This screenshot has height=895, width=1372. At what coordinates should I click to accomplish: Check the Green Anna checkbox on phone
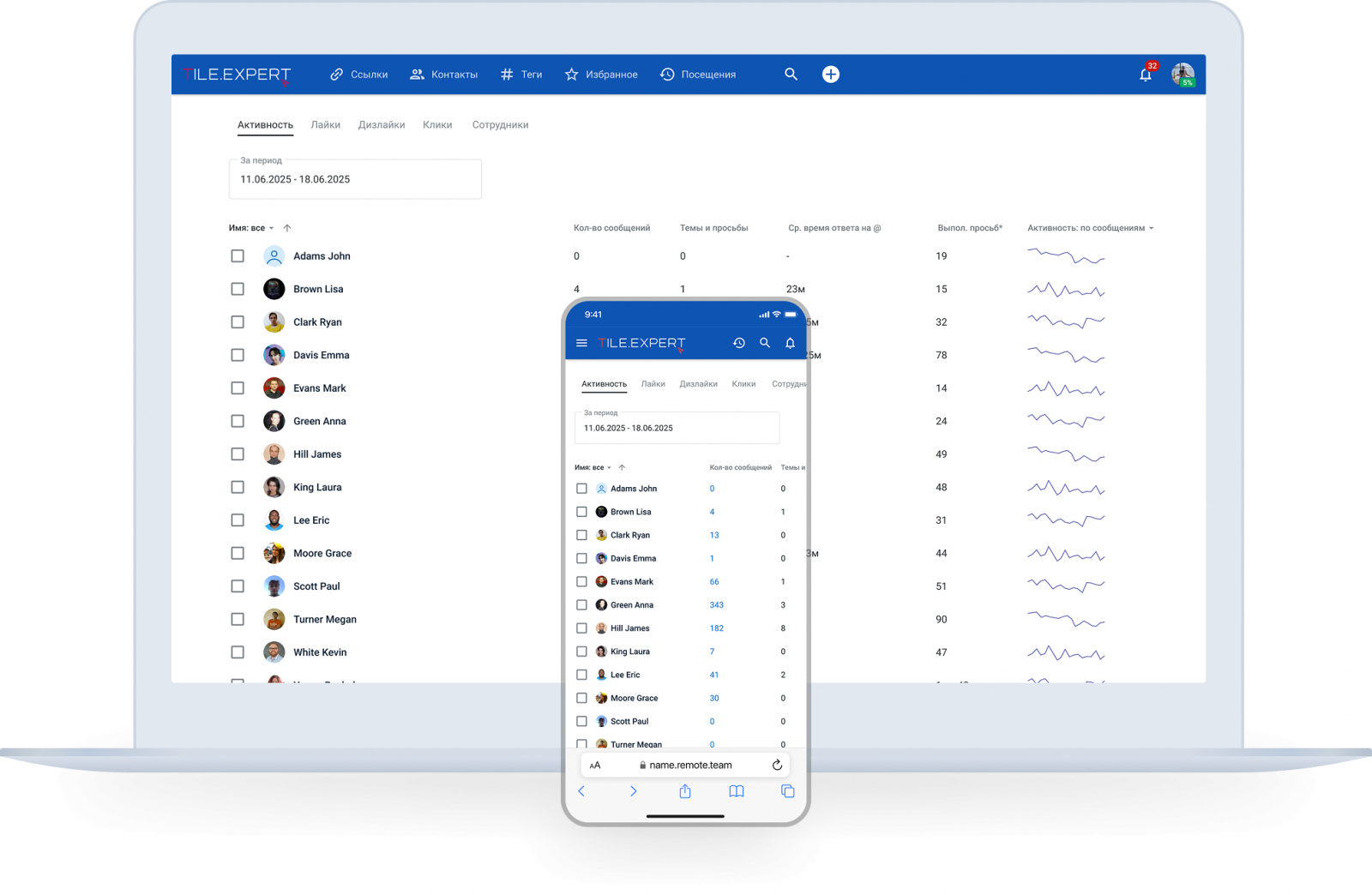click(x=581, y=605)
